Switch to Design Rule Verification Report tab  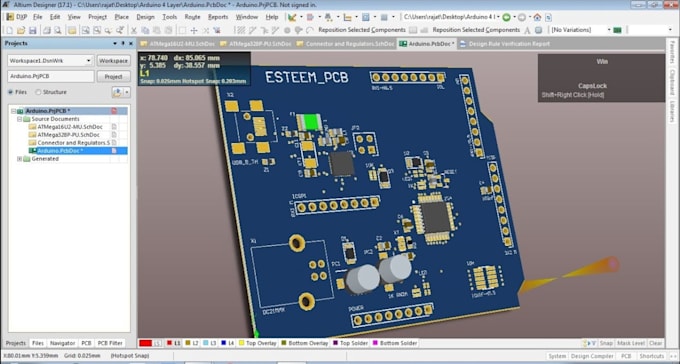point(505,44)
